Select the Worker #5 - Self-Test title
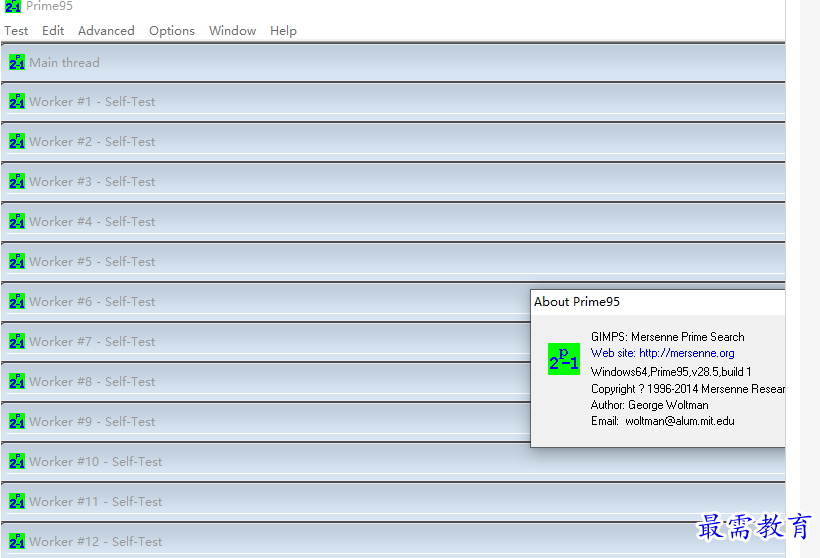 coord(92,261)
